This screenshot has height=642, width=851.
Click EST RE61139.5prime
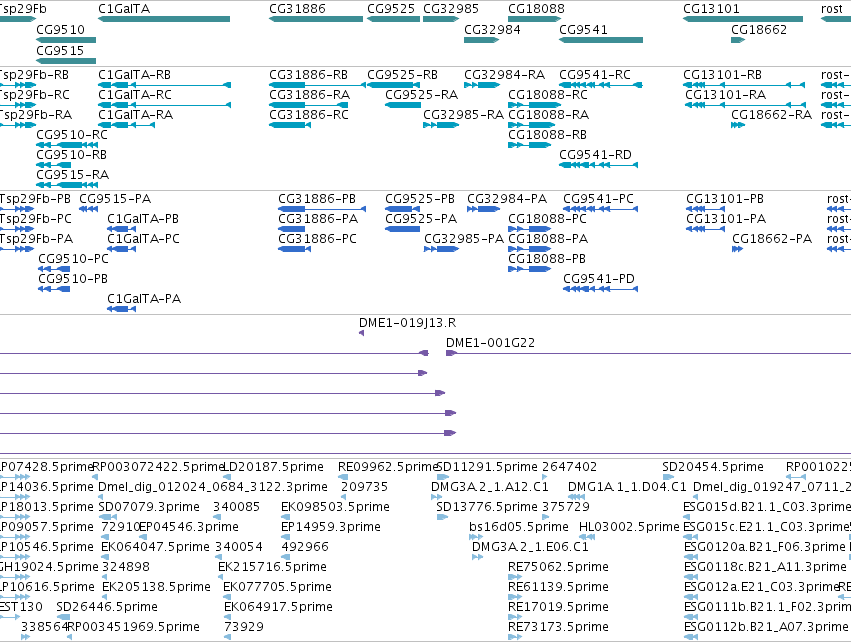tap(558, 587)
